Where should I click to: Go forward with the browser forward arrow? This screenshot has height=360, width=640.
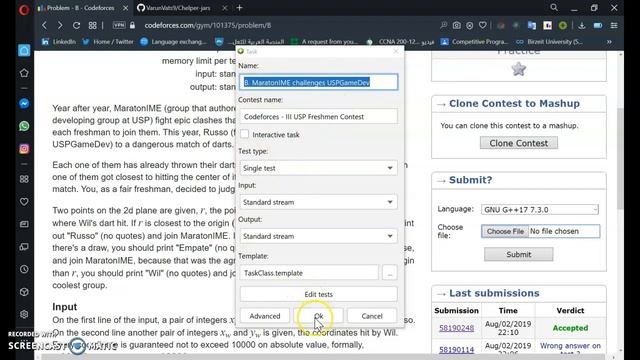click(x=60, y=25)
